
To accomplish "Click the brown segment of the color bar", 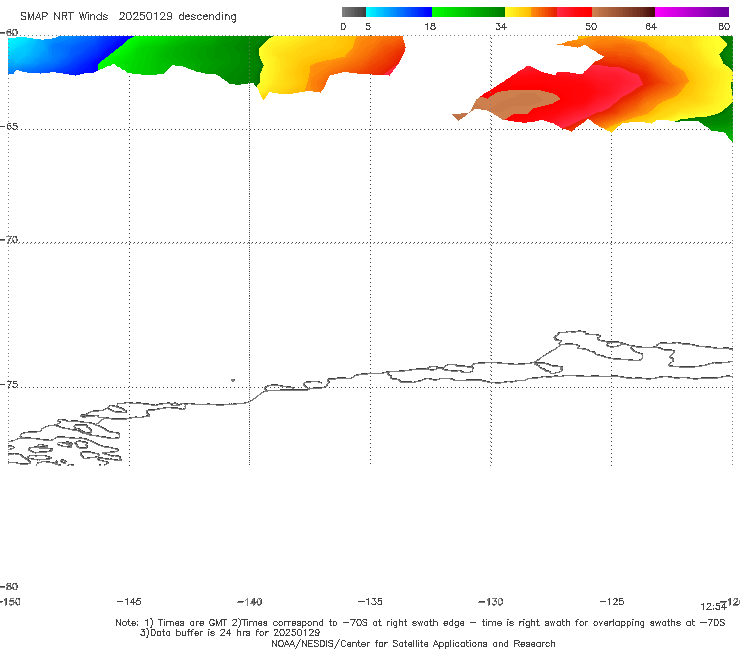I will [623, 12].
